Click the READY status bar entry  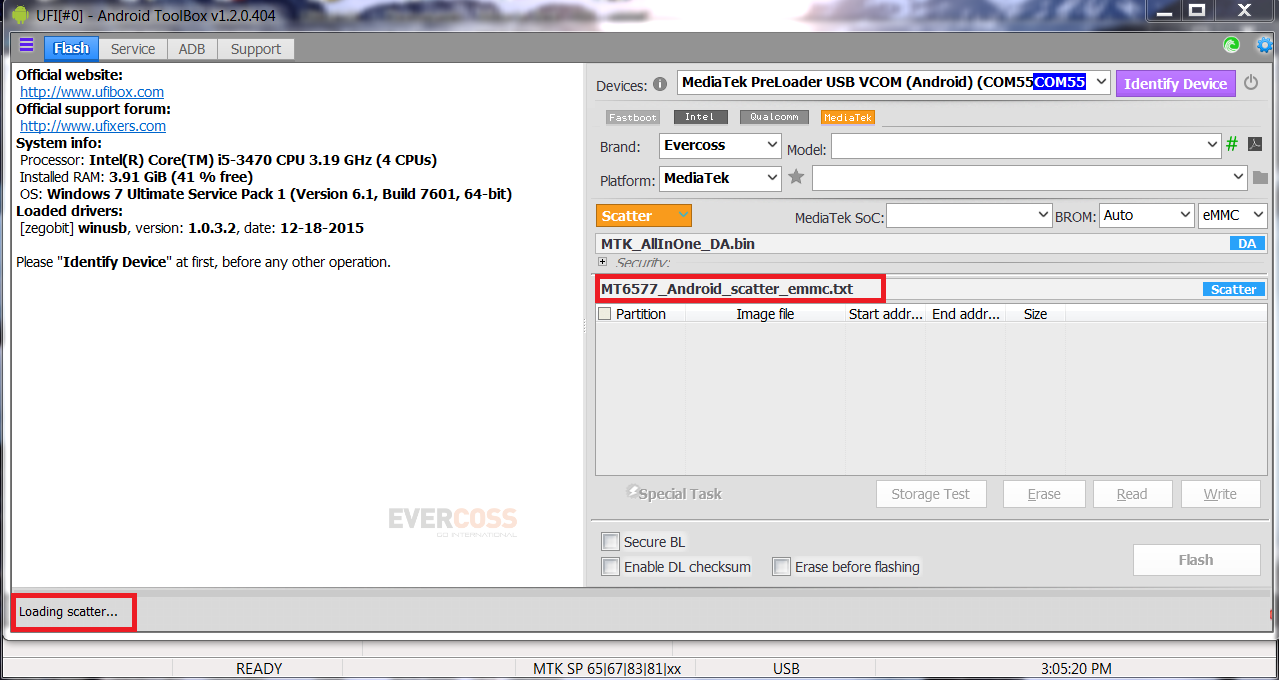coord(259,669)
